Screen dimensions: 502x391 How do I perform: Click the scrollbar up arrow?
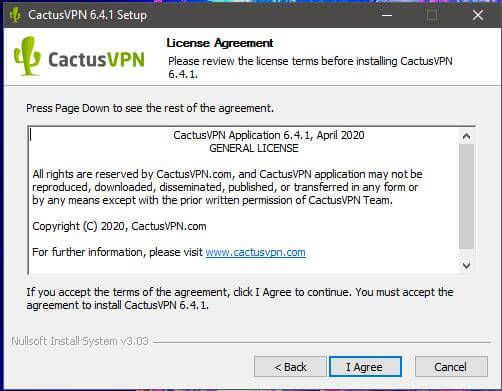coord(466,136)
